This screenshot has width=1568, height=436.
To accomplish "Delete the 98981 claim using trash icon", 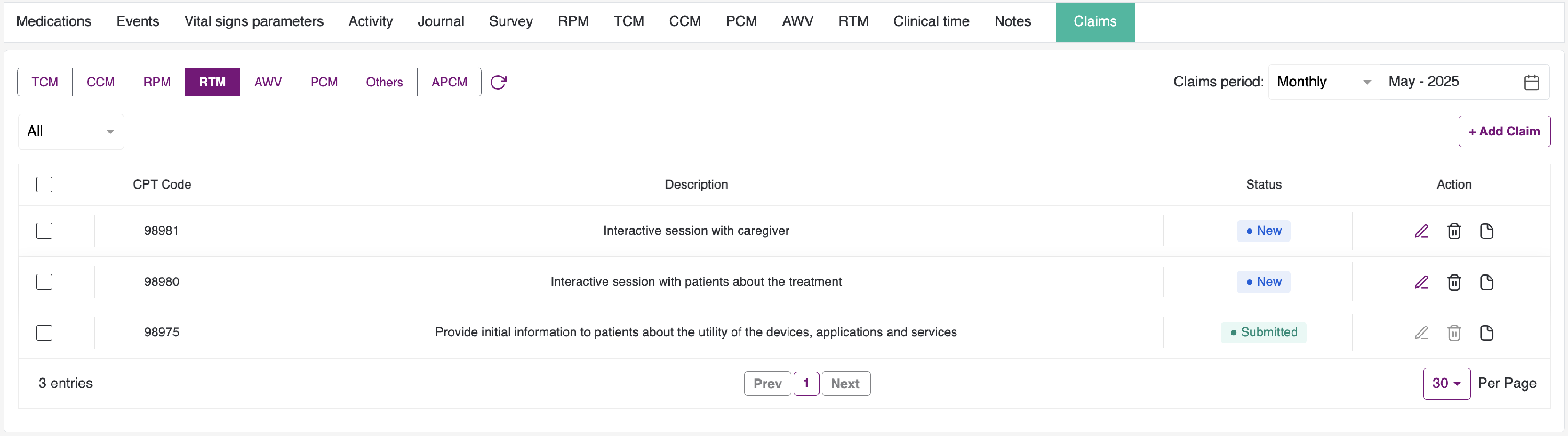I will click(x=1454, y=232).
